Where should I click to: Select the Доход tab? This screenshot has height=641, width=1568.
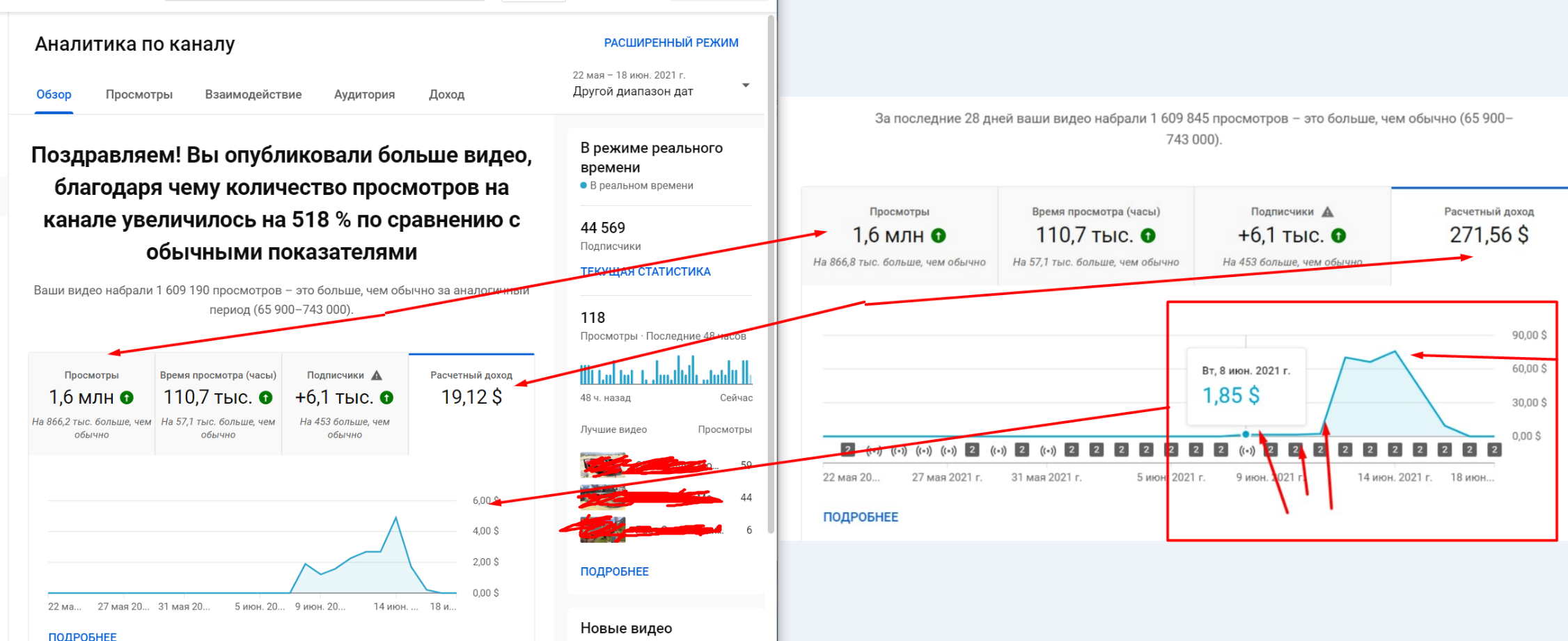(x=446, y=95)
